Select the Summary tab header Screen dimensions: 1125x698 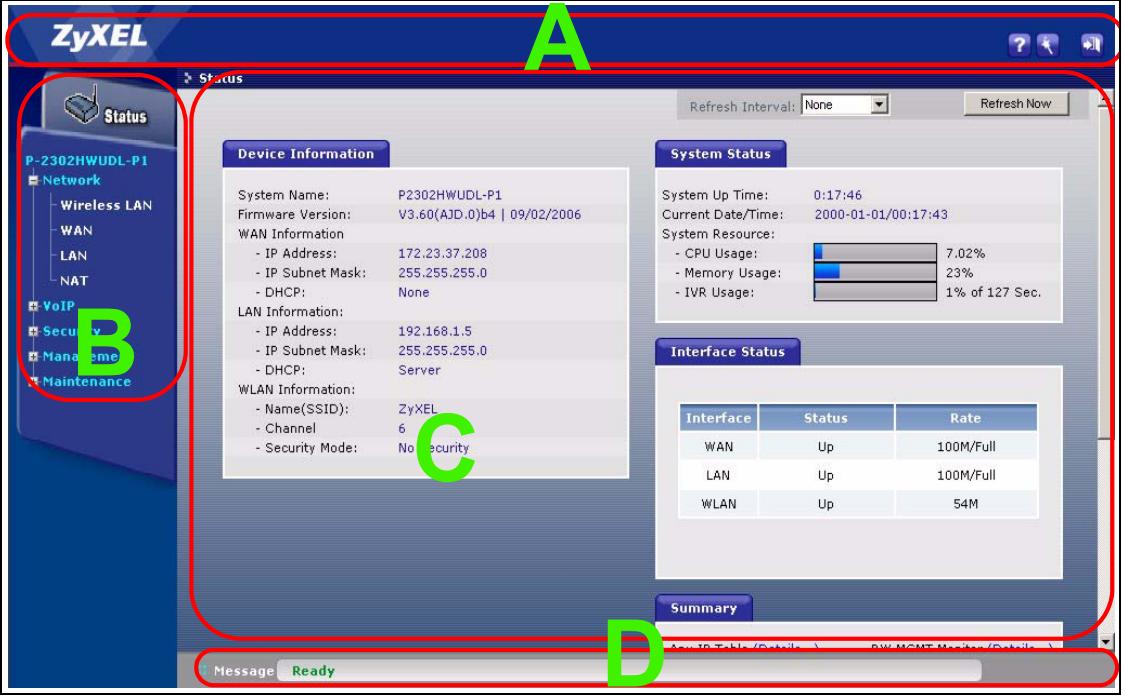point(704,608)
